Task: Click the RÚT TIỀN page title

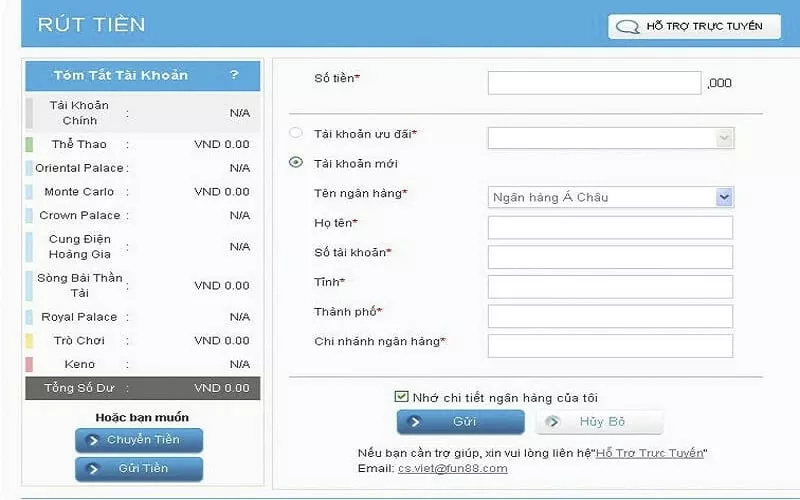Action: (x=92, y=24)
